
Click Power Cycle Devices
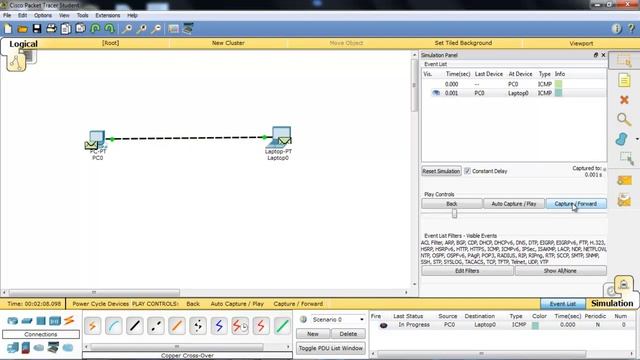(x=101, y=304)
